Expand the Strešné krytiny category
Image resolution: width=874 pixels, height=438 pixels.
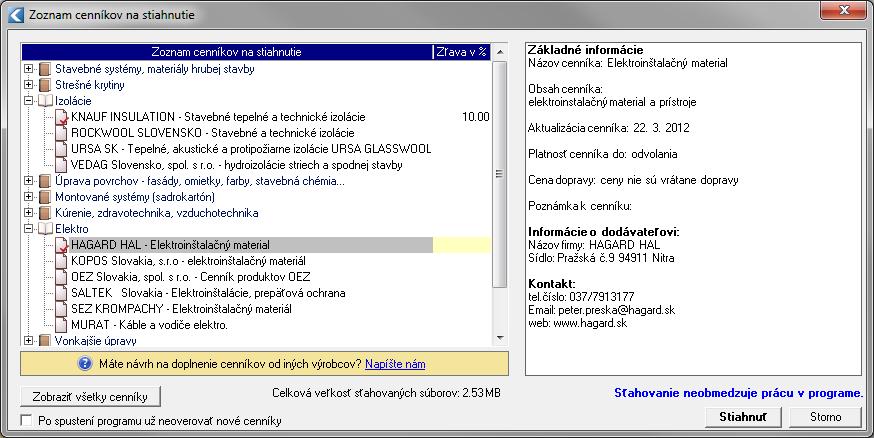coord(28,85)
